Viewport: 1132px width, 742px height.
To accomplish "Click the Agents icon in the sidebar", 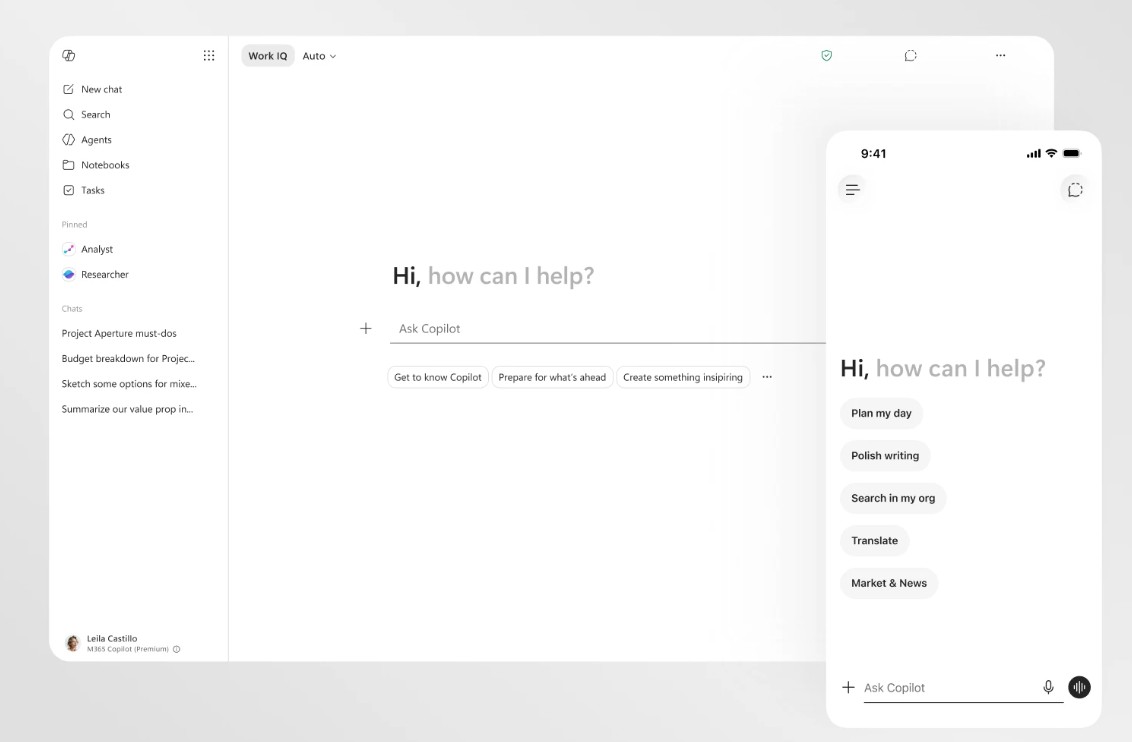I will tap(69, 140).
